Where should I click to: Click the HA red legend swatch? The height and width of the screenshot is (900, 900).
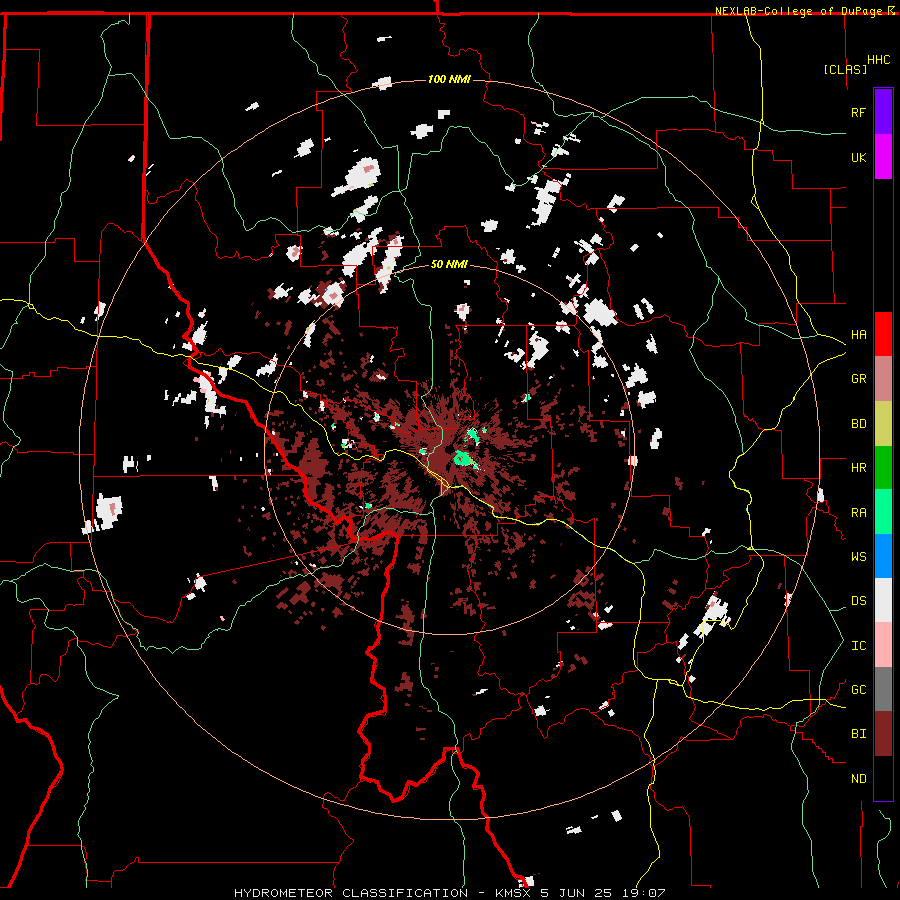point(883,334)
